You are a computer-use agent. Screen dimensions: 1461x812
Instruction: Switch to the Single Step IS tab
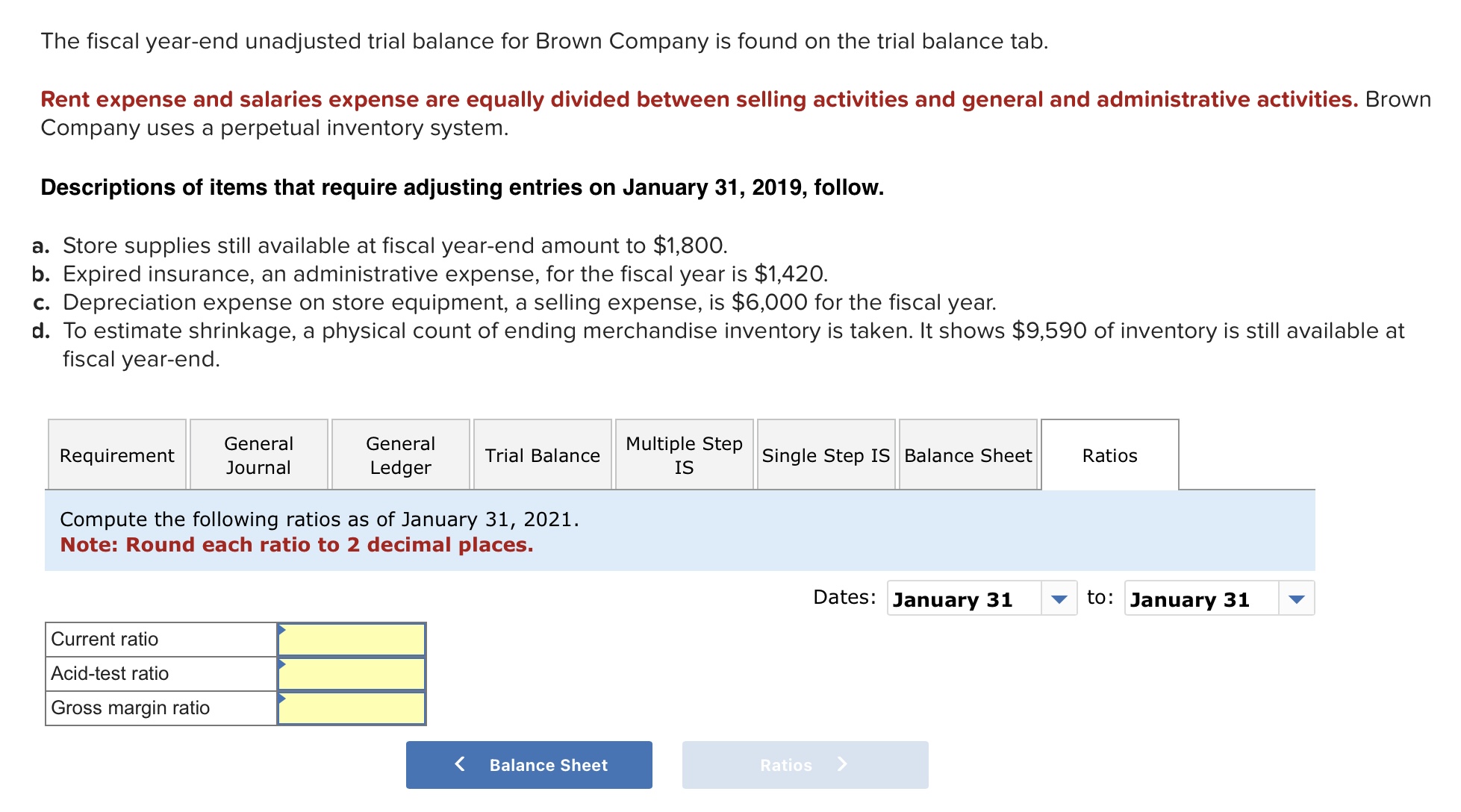tap(826, 455)
